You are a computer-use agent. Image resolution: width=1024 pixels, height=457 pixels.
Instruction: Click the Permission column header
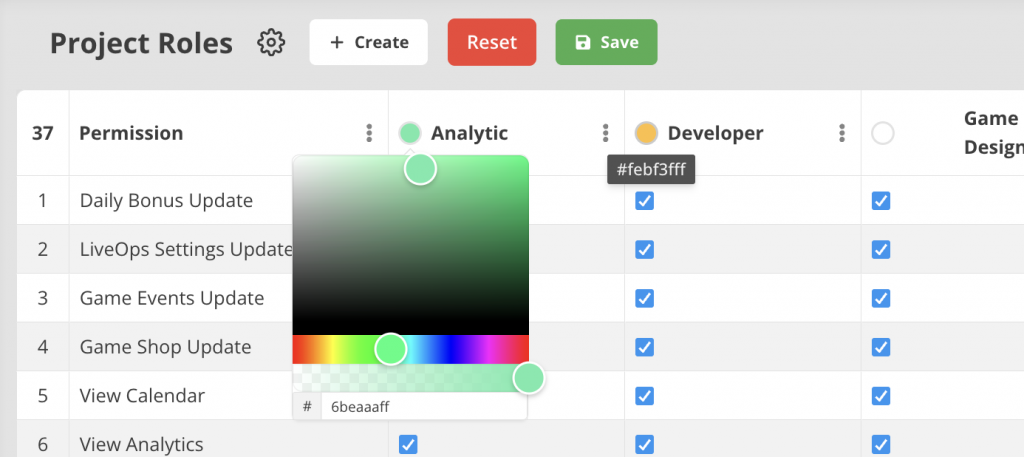coord(131,133)
